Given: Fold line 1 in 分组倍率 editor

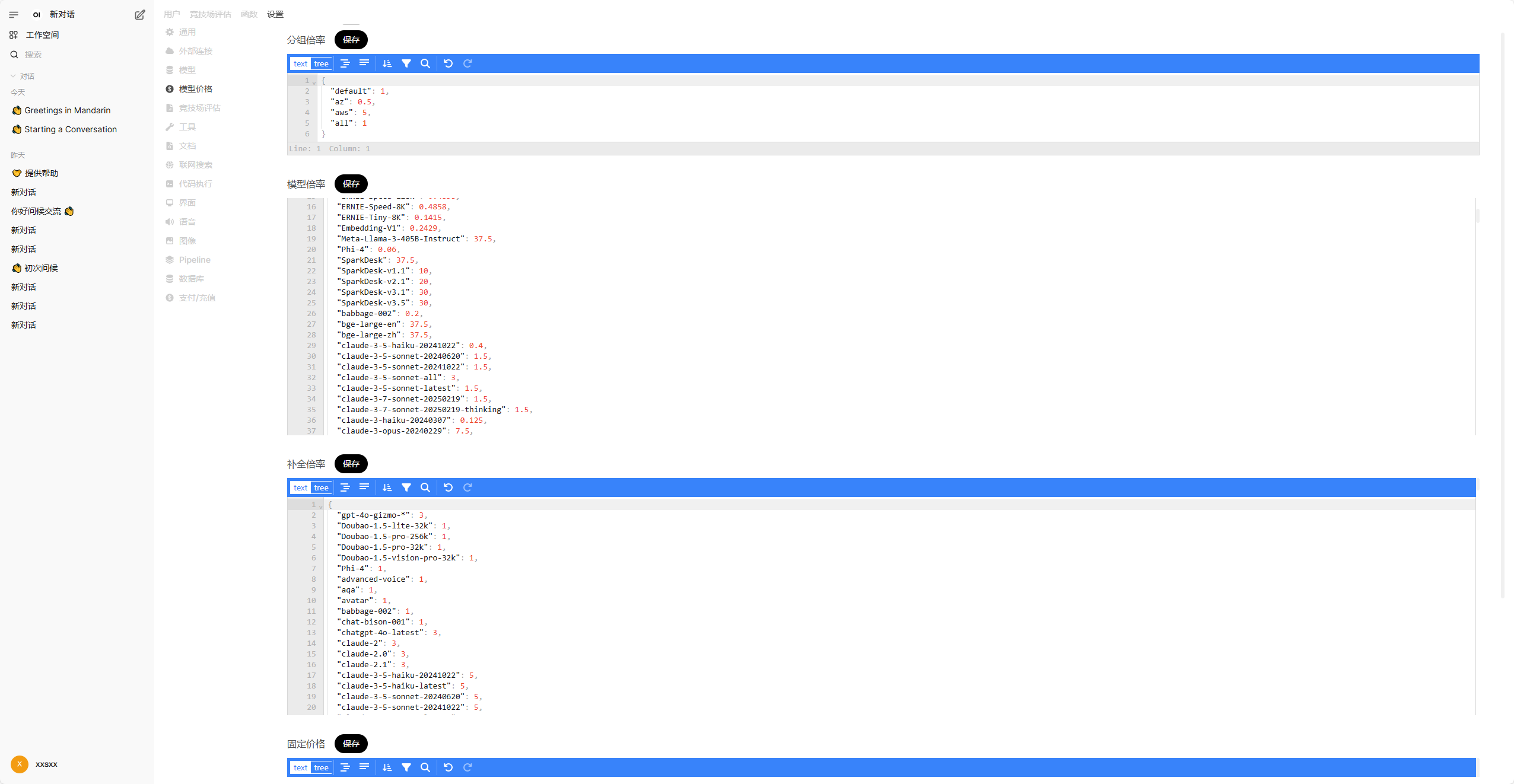Looking at the screenshot, I should click(x=314, y=82).
